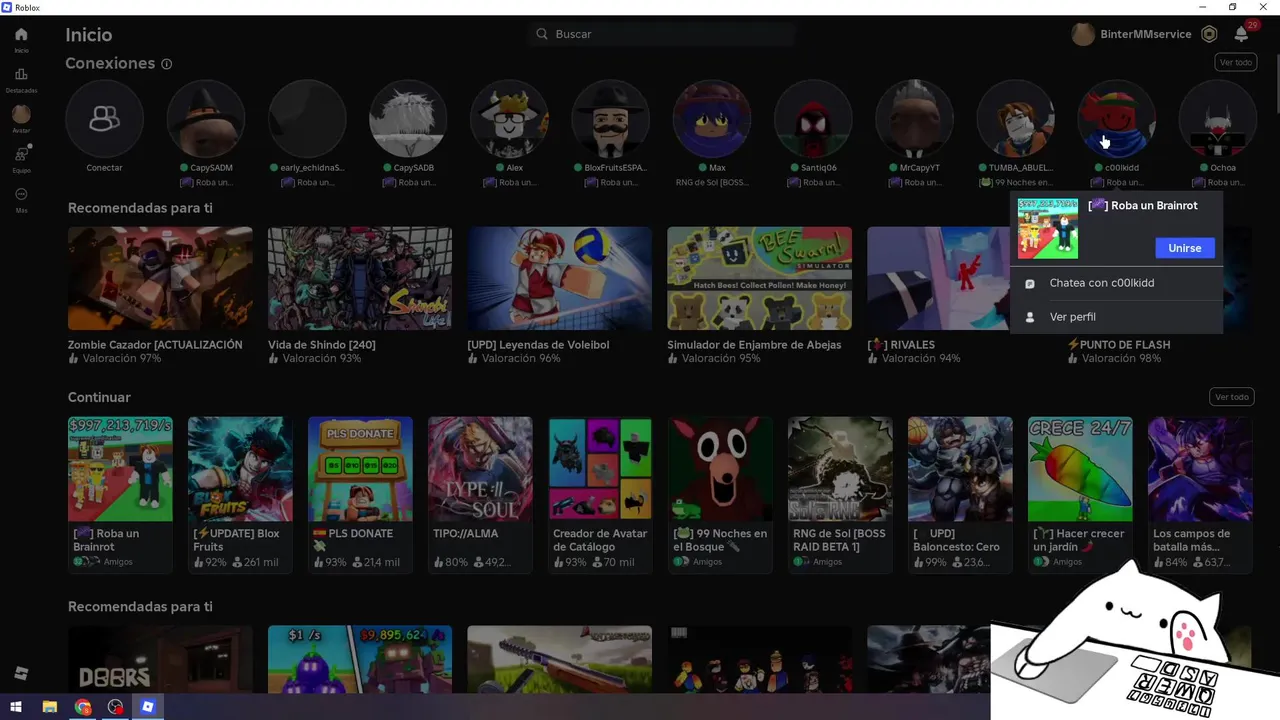Select Chatea con c00lkidd menu entry
The width and height of the screenshot is (1280, 720).
(x=1116, y=283)
